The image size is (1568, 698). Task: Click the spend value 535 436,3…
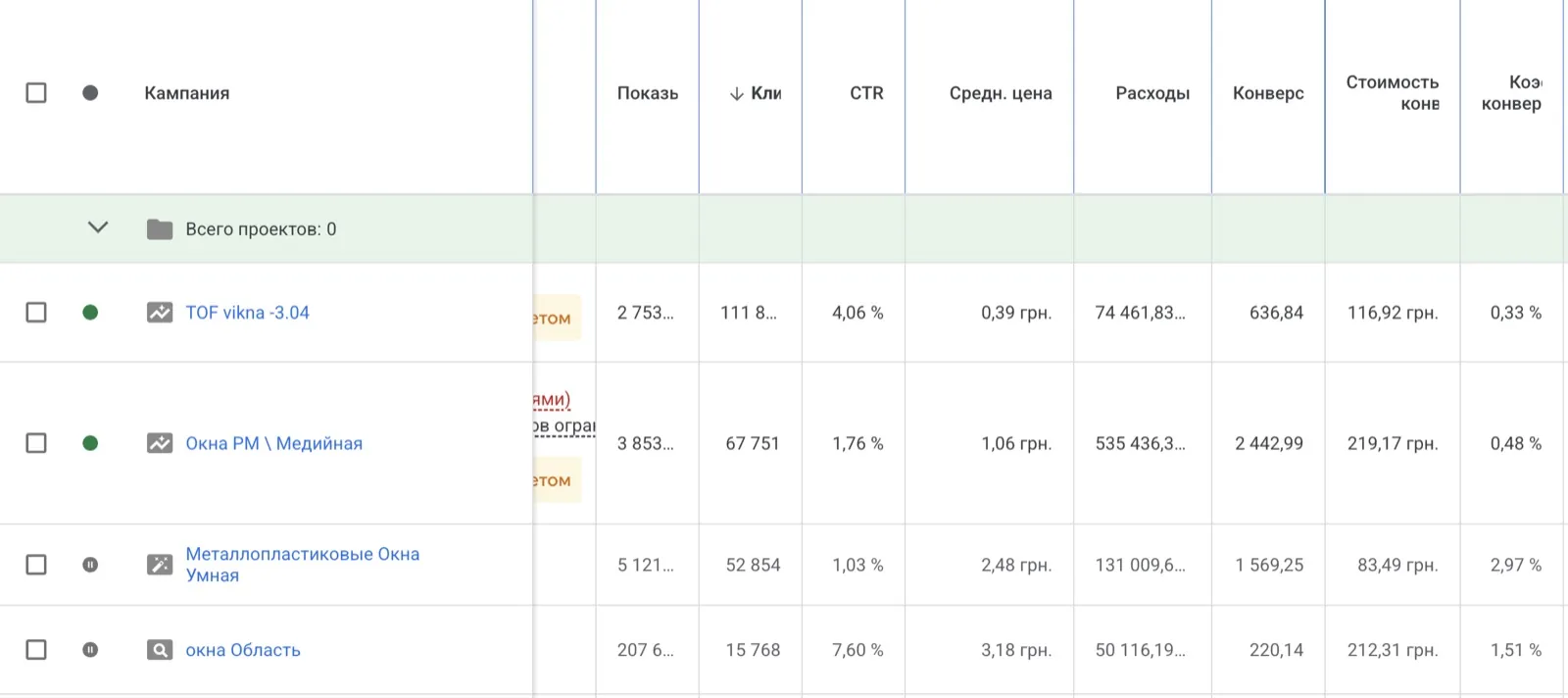(1140, 443)
